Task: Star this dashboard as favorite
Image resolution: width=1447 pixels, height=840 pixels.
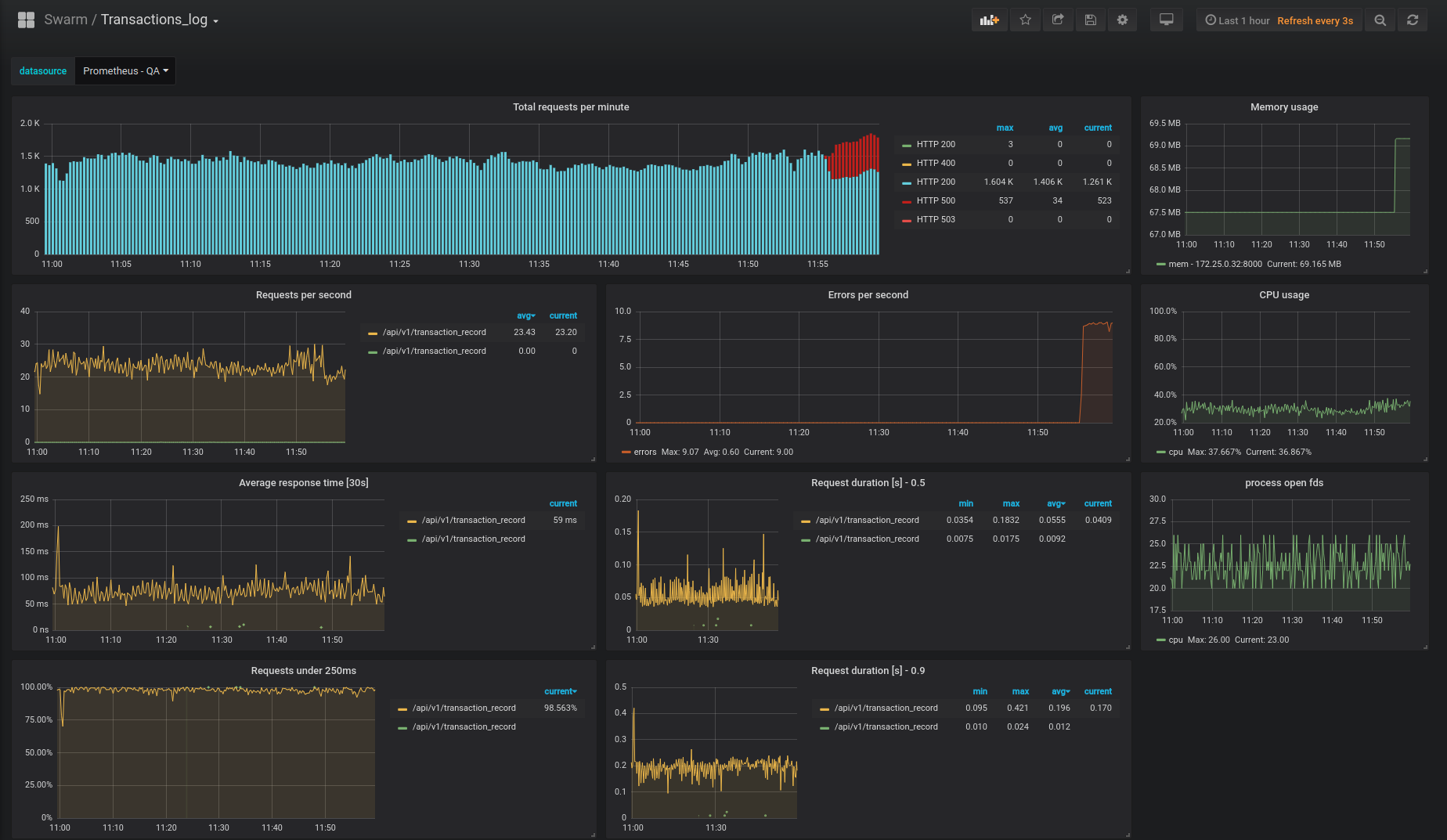Action: point(1025,20)
